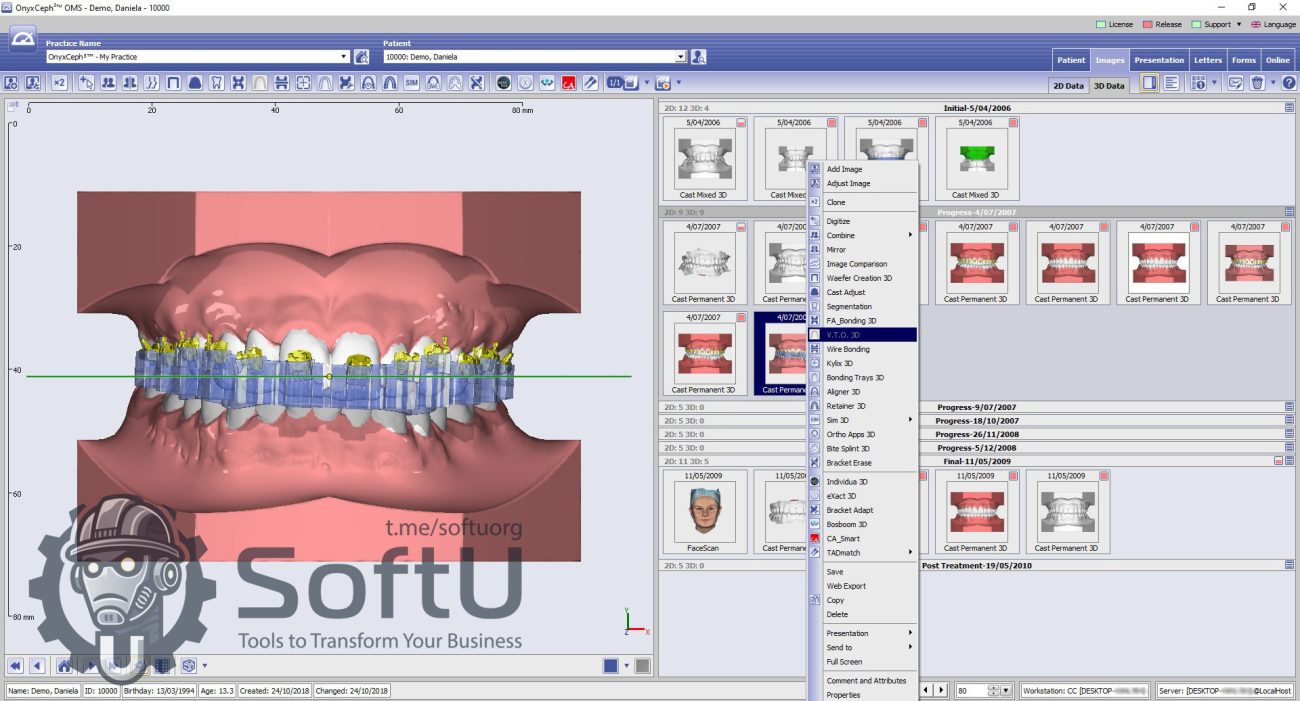Toggle red marker on first 4/07/2007 thumbnail
The image size is (1300, 701).
click(x=741, y=227)
